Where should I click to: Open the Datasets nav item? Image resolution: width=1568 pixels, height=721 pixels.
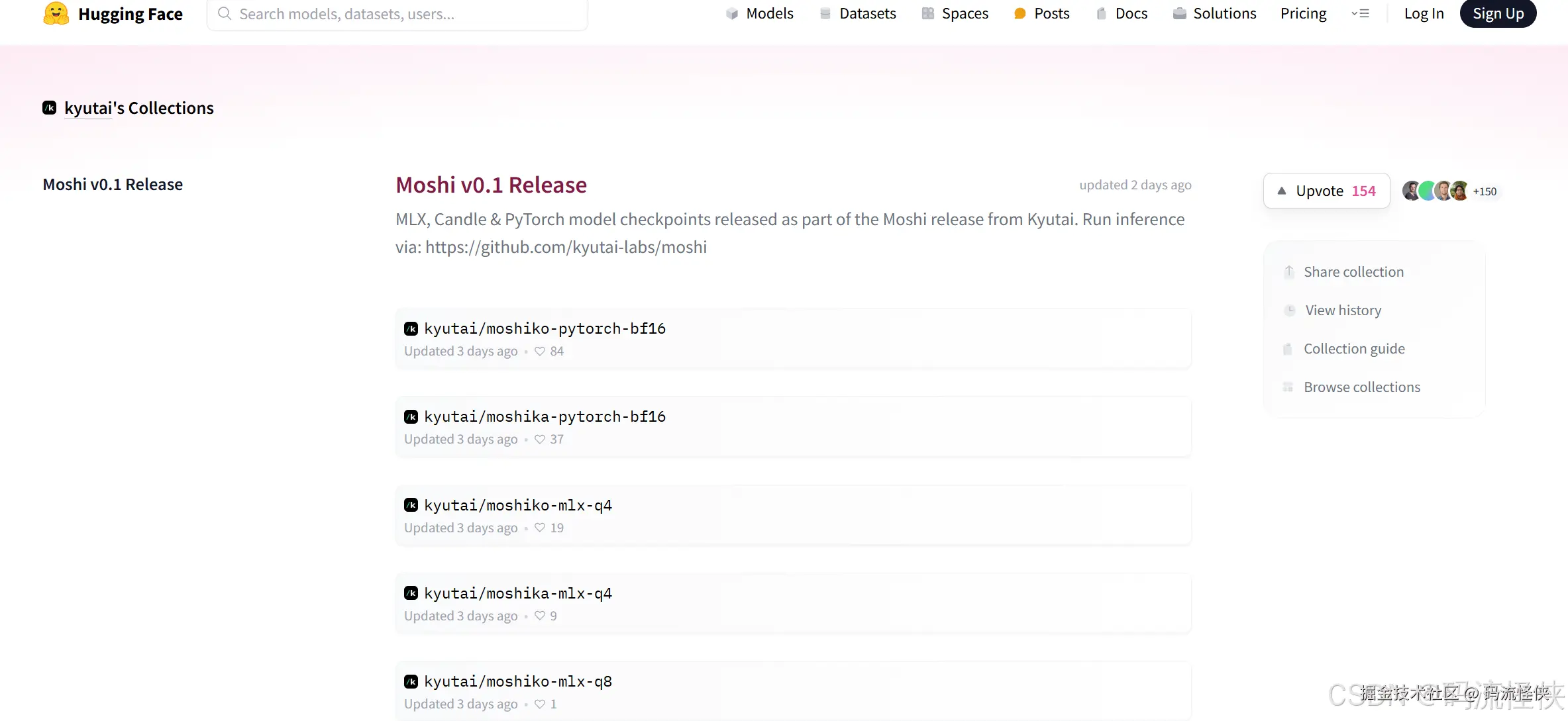tap(858, 14)
